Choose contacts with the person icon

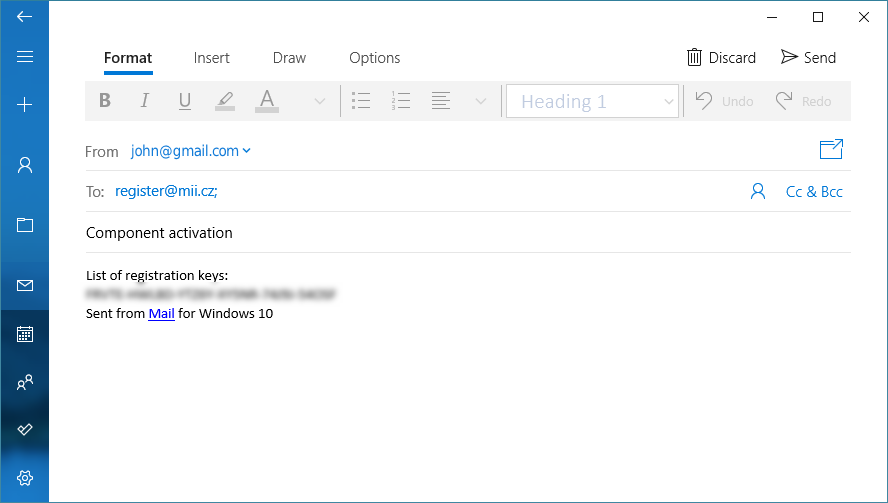pyautogui.click(x=758, y=191)
